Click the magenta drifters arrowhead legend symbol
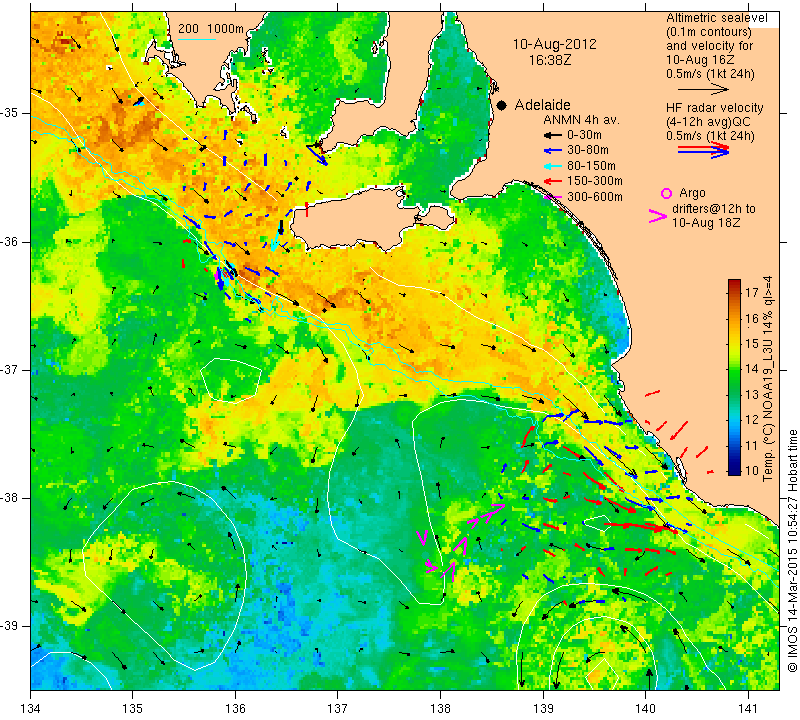Screen dimensions: 800x720 coord(658,216)
